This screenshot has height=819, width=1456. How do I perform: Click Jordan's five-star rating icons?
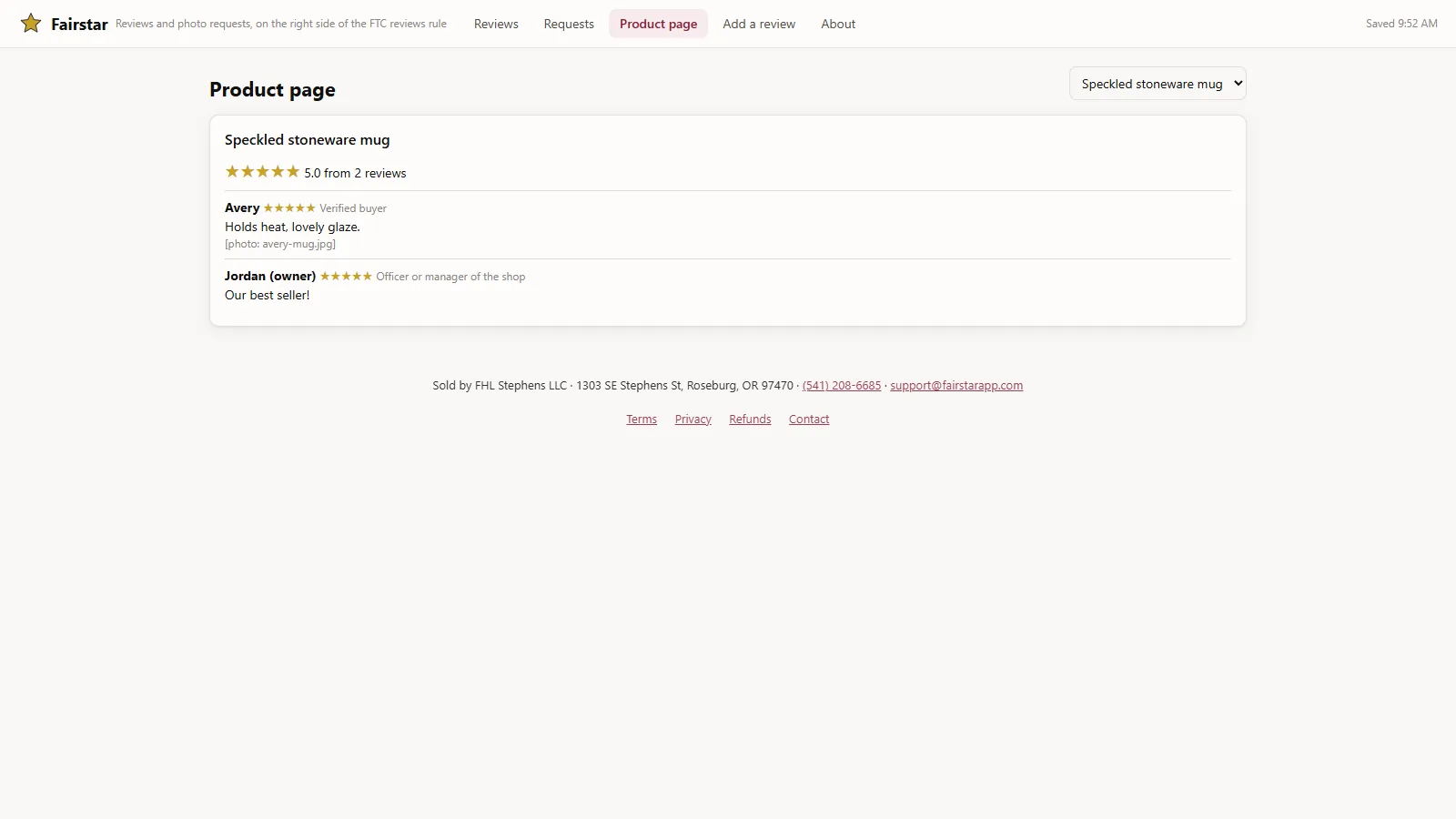pos(346,277)
